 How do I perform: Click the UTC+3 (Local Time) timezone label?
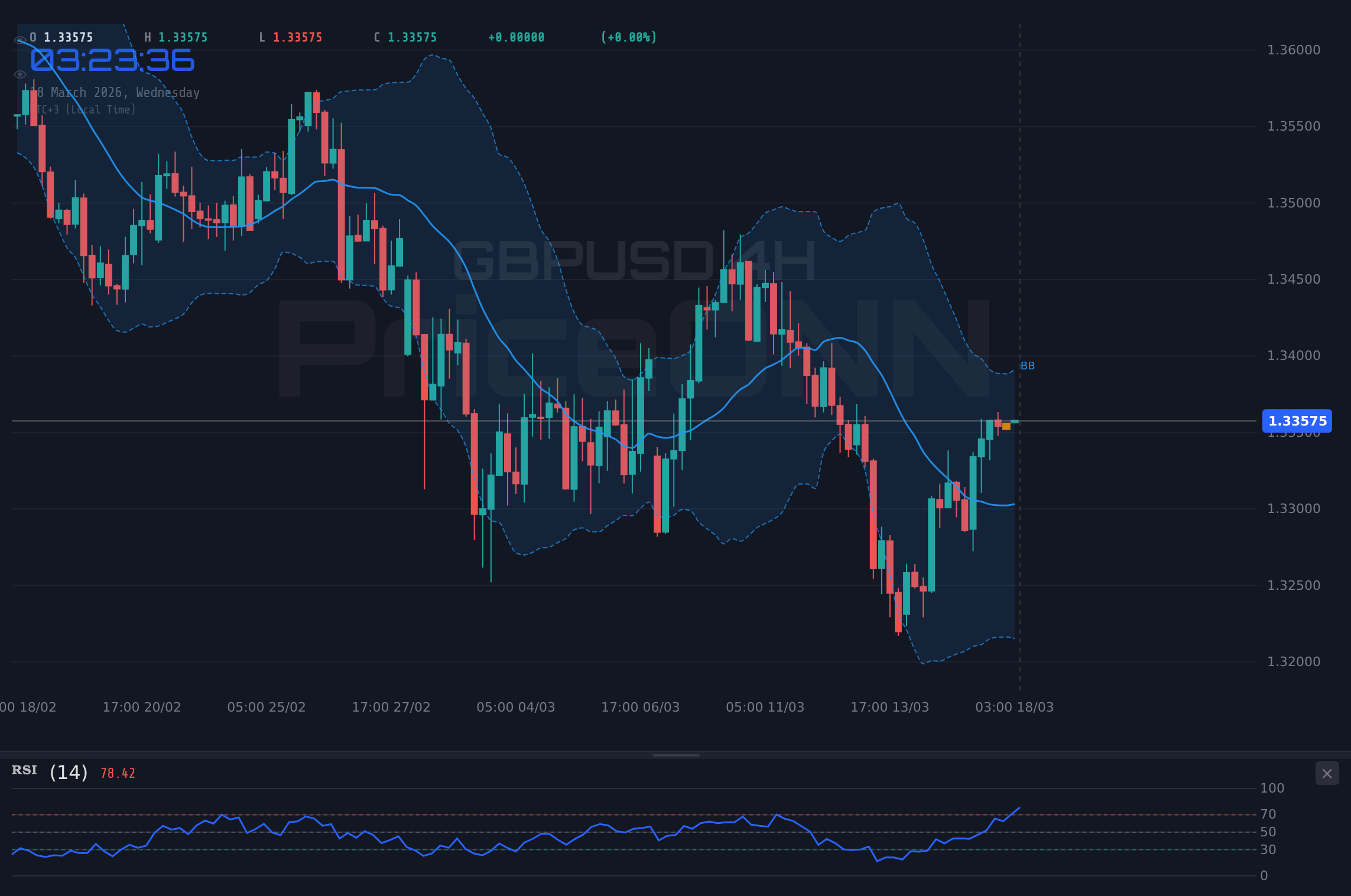86,109
